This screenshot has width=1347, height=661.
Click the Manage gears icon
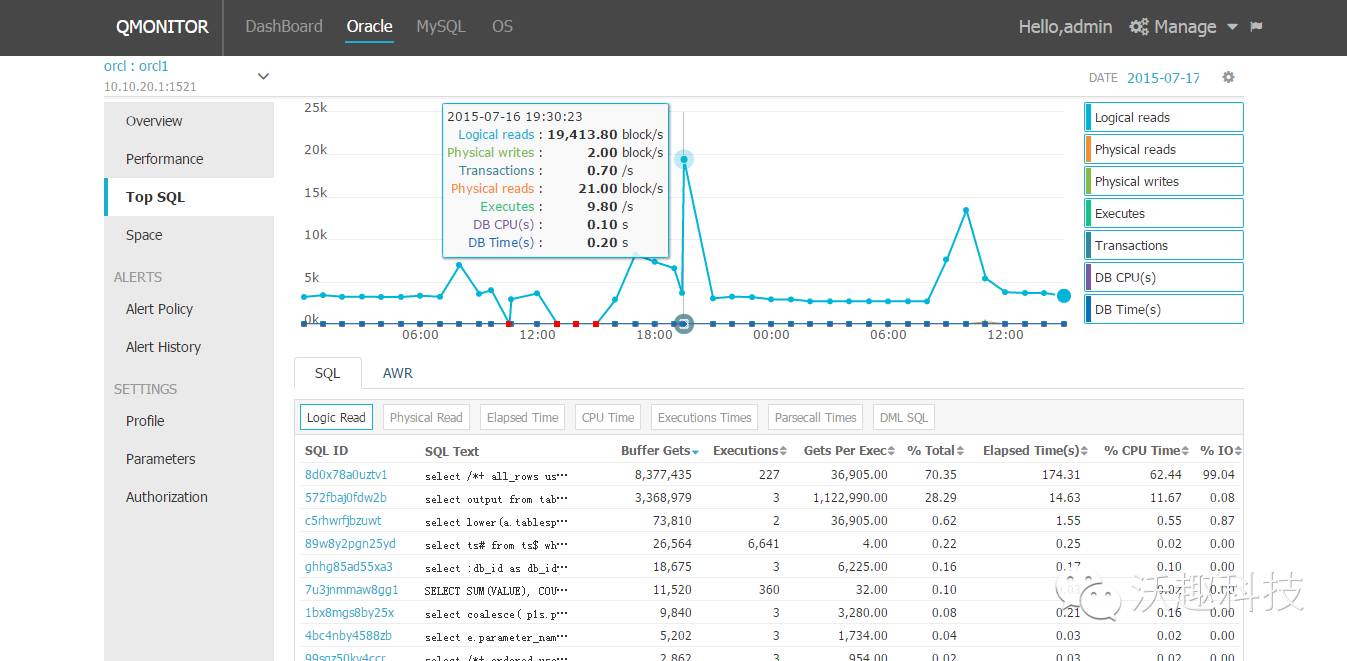point(1138,27)
